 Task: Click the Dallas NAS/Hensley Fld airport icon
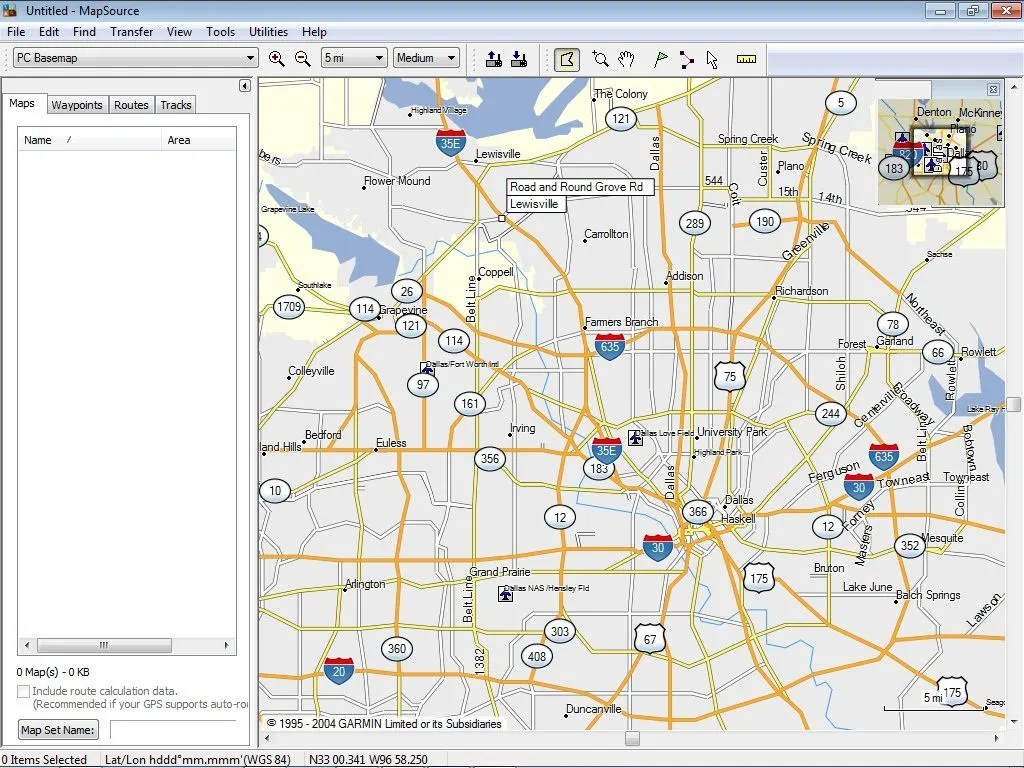pos(505,594)
